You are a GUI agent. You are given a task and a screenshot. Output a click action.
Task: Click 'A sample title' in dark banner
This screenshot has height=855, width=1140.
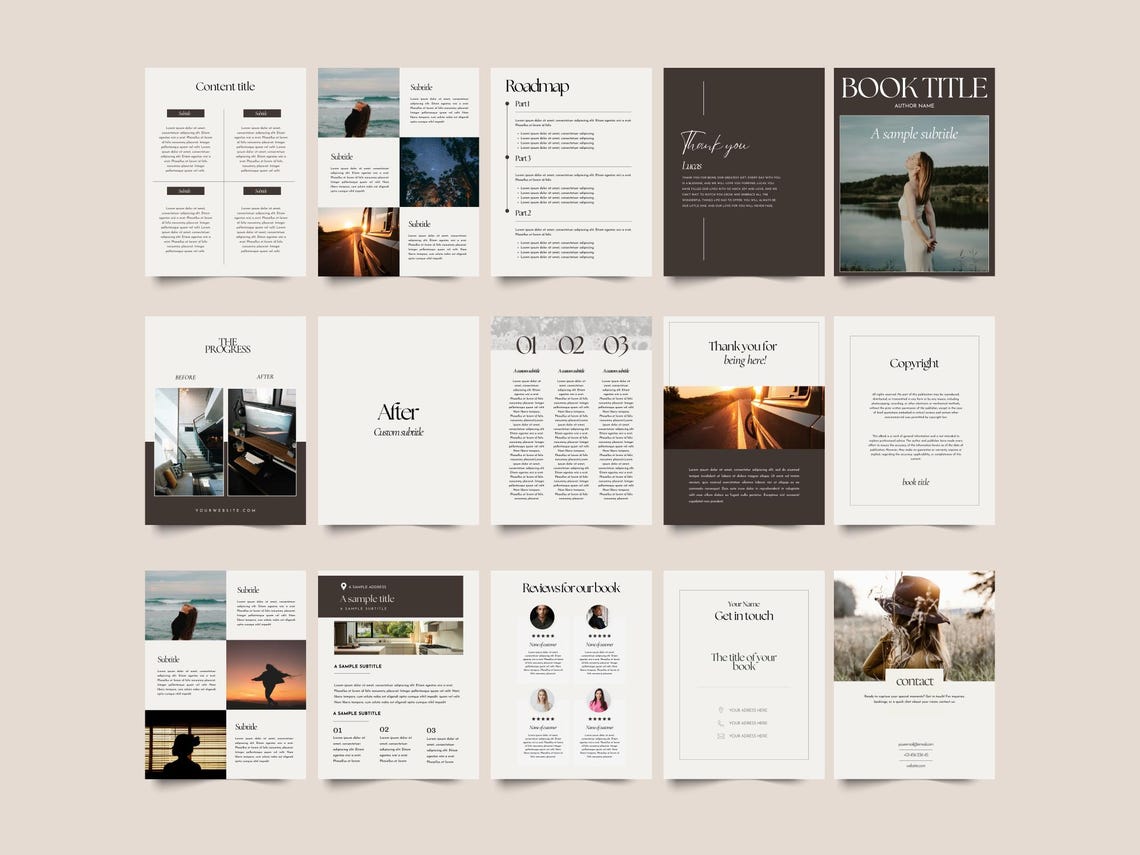tap(367, 598)
